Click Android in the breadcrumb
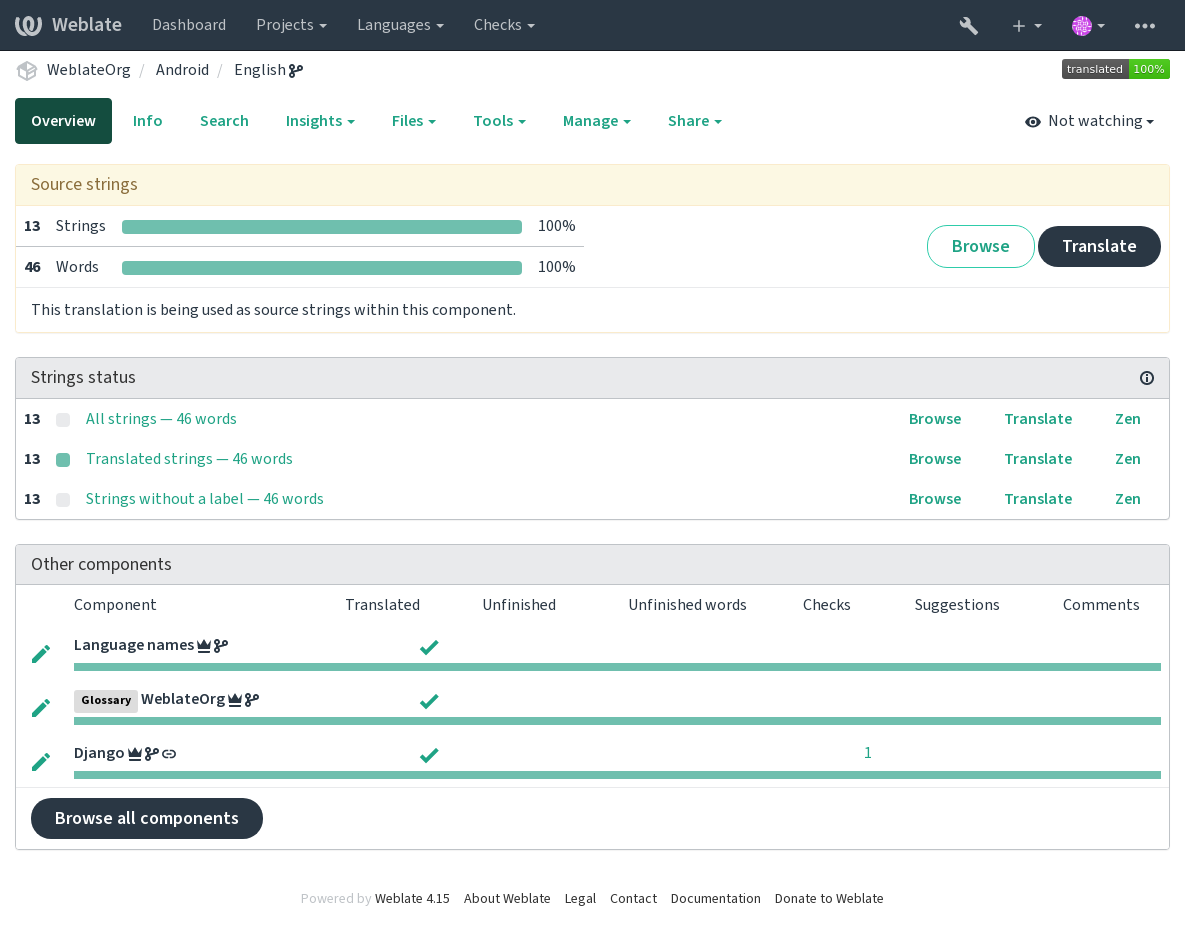The width and height of the screenshot is (1185, 937). click(x=182, y=70)
